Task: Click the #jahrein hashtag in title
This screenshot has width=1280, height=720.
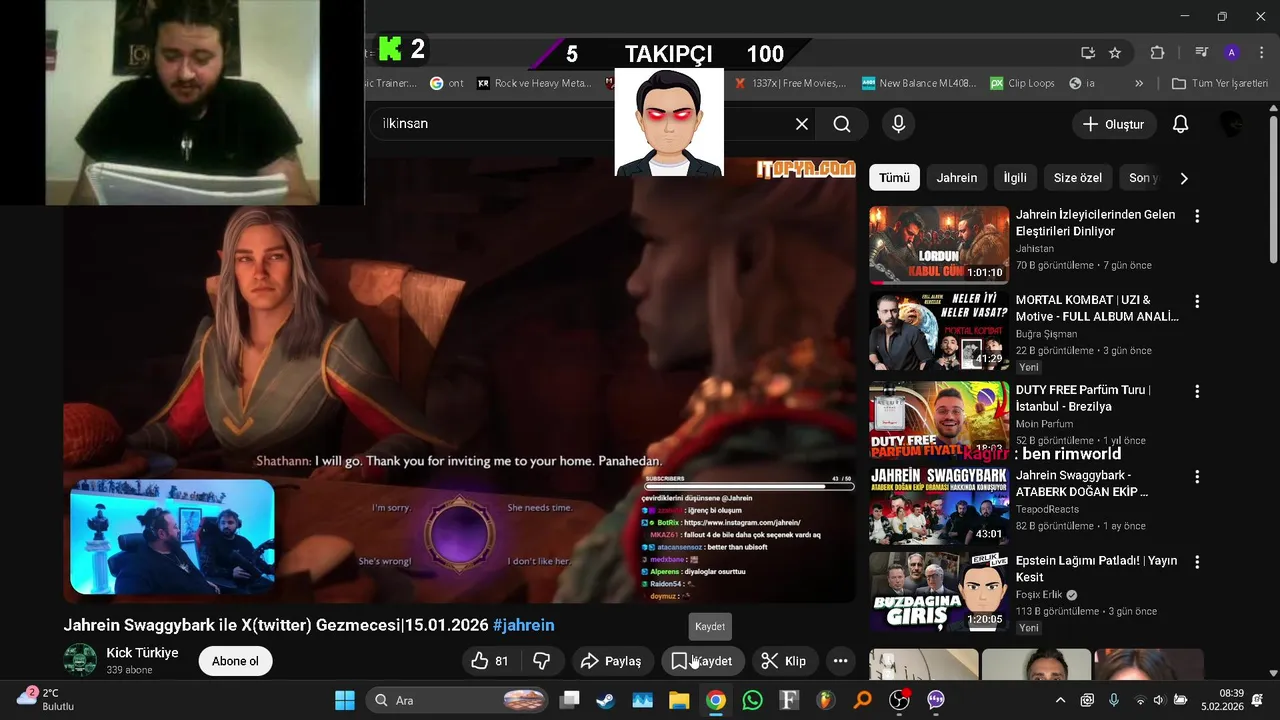Action: pyautogui.click(x=523, y=625)
